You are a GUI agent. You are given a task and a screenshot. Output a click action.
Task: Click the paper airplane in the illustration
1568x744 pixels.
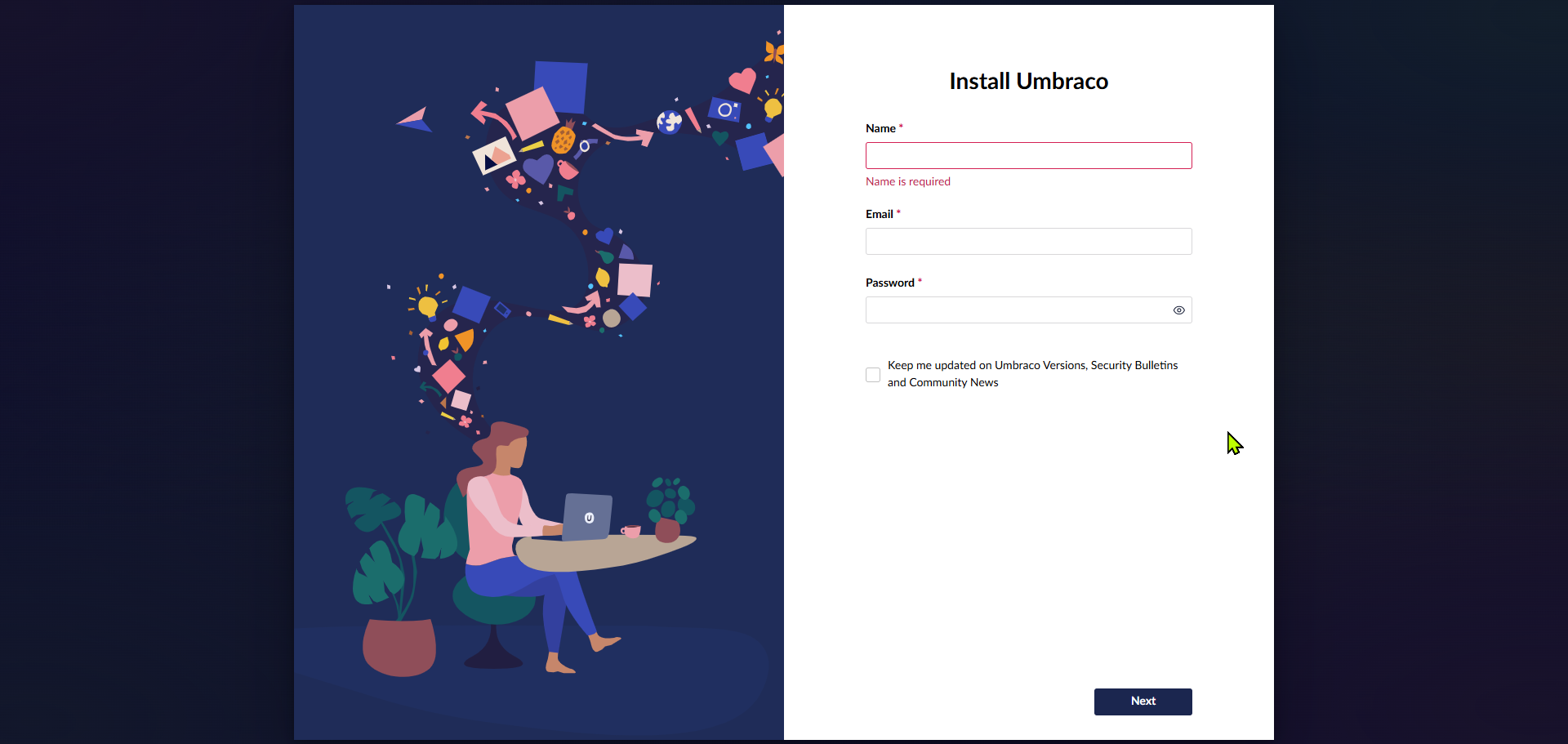pos(415,120)
